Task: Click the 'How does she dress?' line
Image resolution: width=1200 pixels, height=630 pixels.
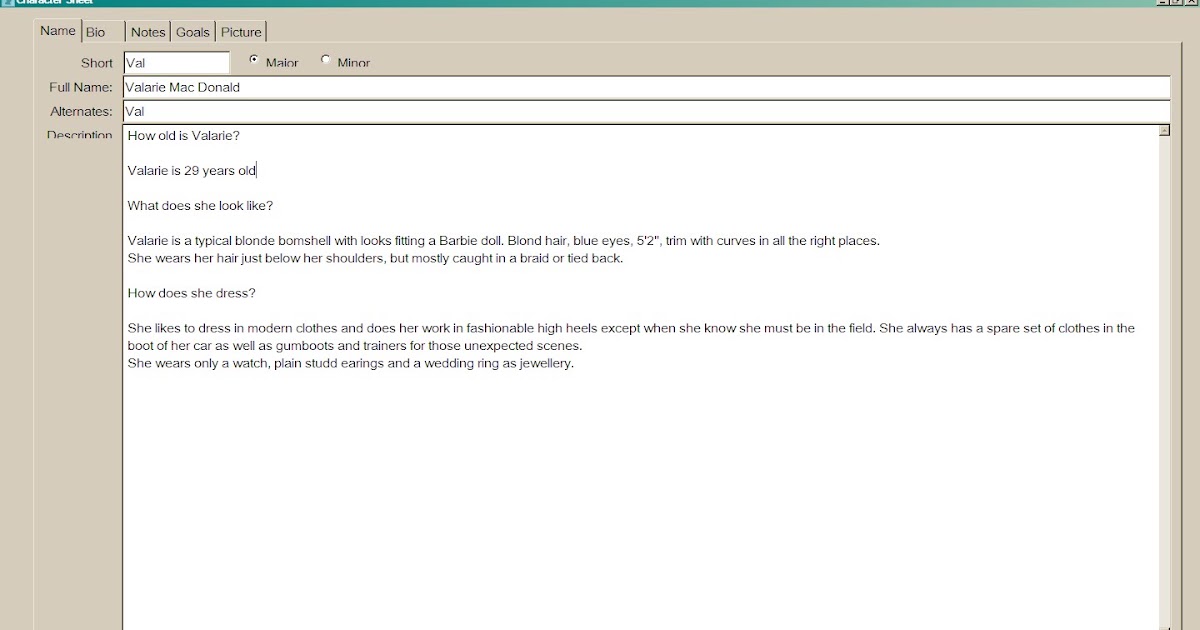Action: 192,293
